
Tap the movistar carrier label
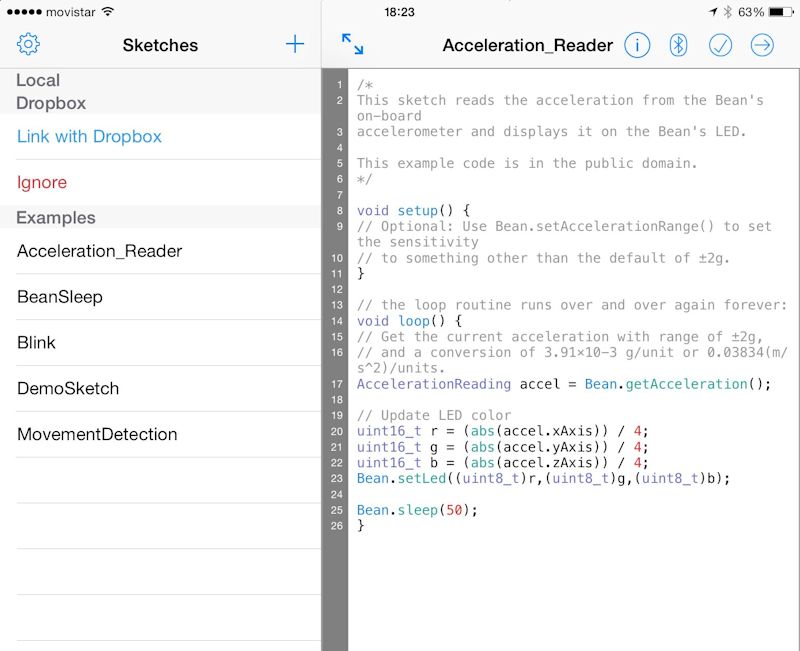click(x=70, y=12)
